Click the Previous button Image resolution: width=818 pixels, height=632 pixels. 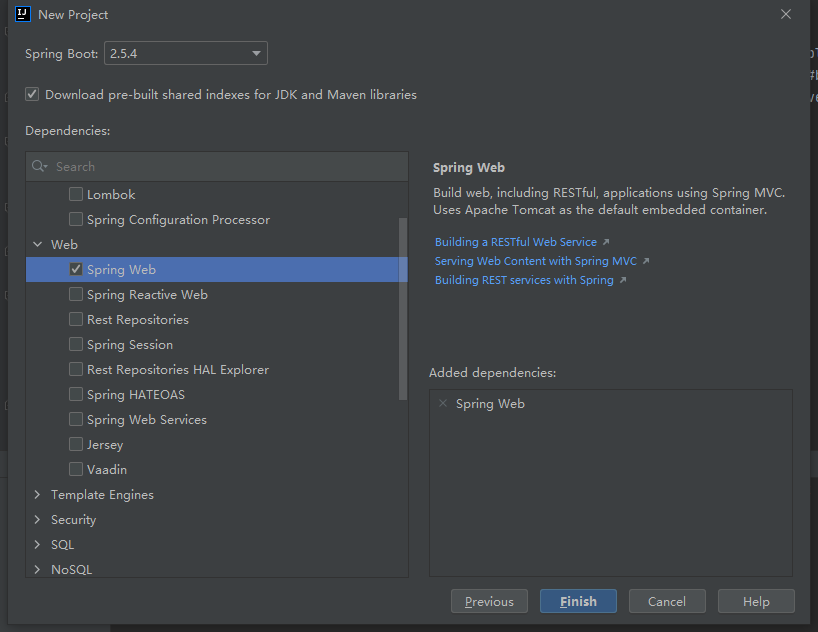click(489, 601)
